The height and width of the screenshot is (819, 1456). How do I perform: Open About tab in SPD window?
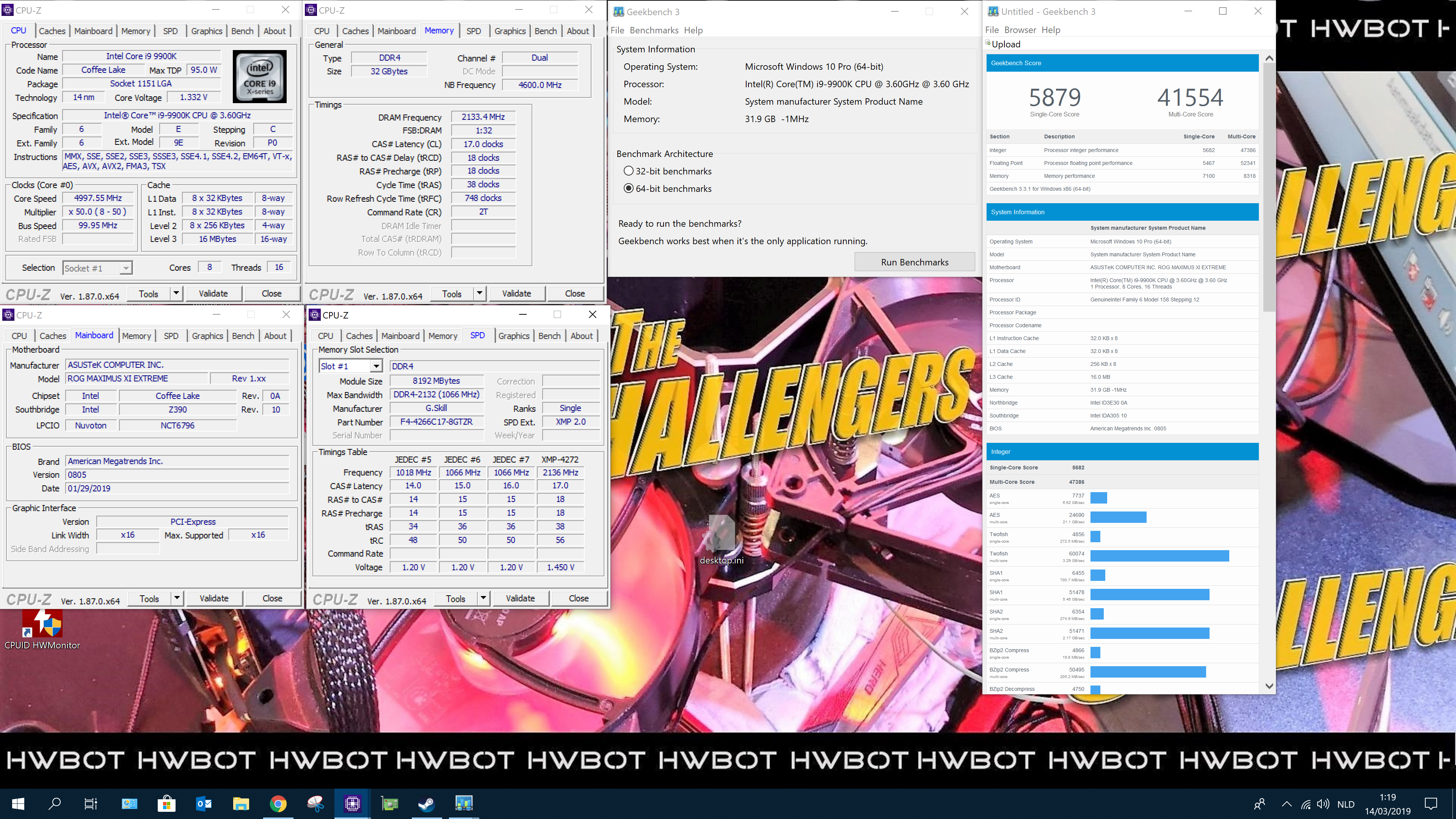pos(582,336)
